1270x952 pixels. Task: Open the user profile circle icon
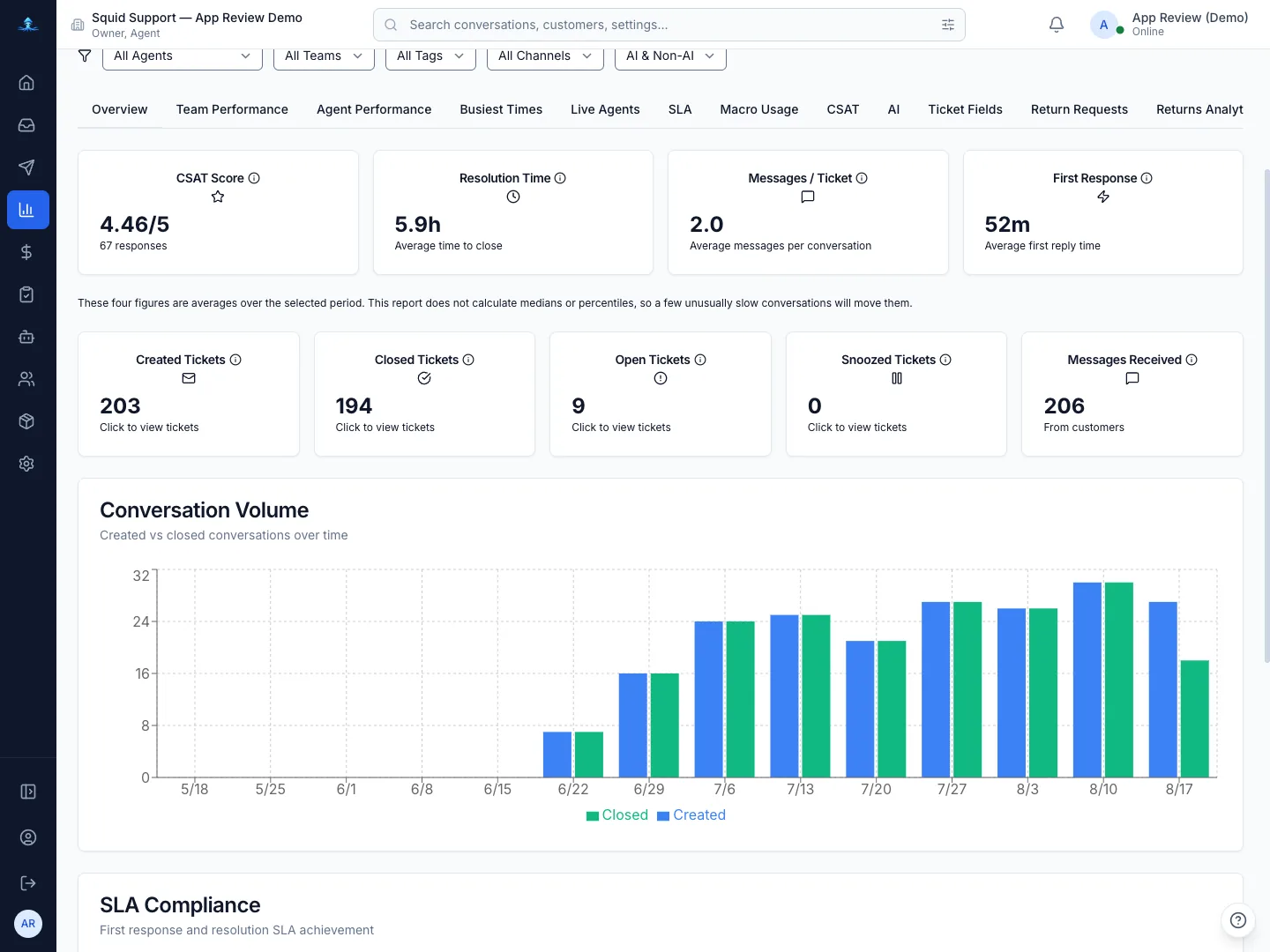tap(28, 837)
